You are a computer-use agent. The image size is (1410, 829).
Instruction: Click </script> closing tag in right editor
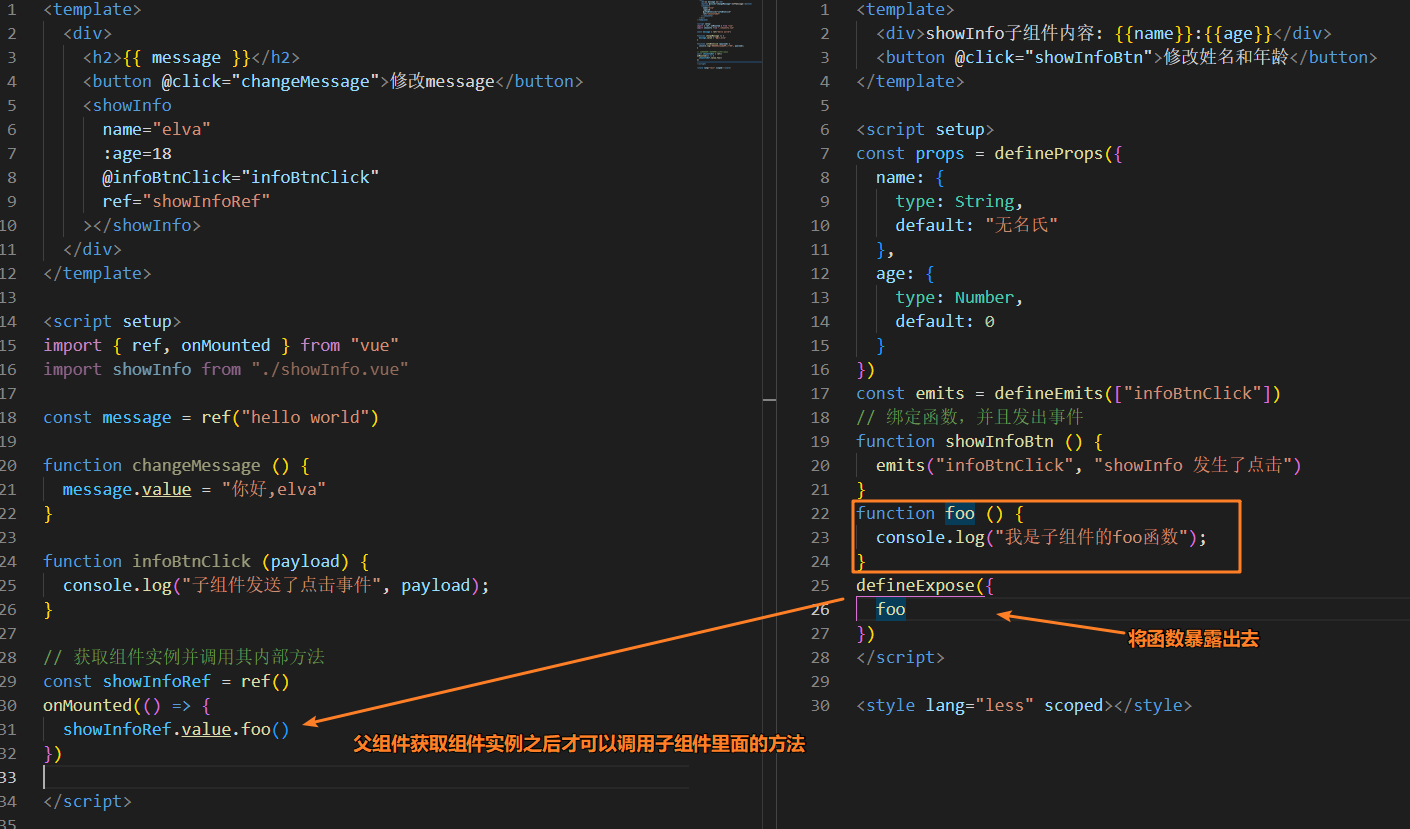(x=900, y=657)
